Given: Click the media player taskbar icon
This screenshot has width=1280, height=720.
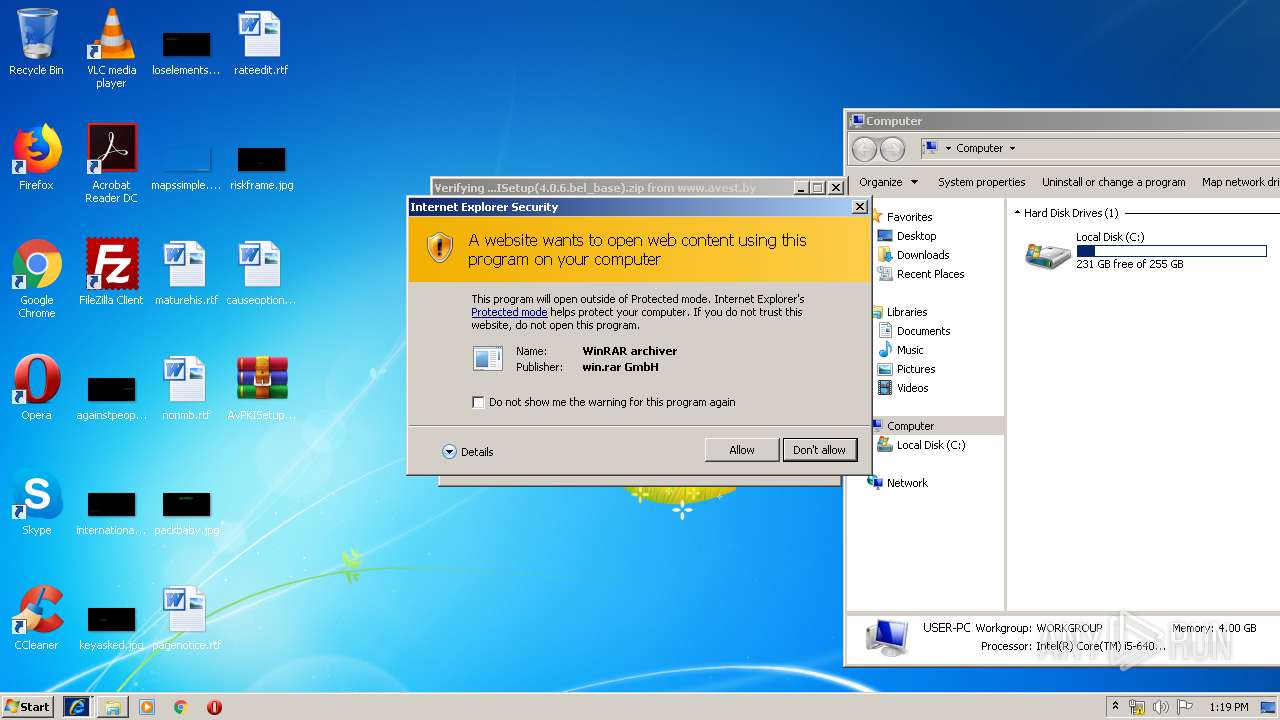Looking at the screenshot, I should 147,707.
